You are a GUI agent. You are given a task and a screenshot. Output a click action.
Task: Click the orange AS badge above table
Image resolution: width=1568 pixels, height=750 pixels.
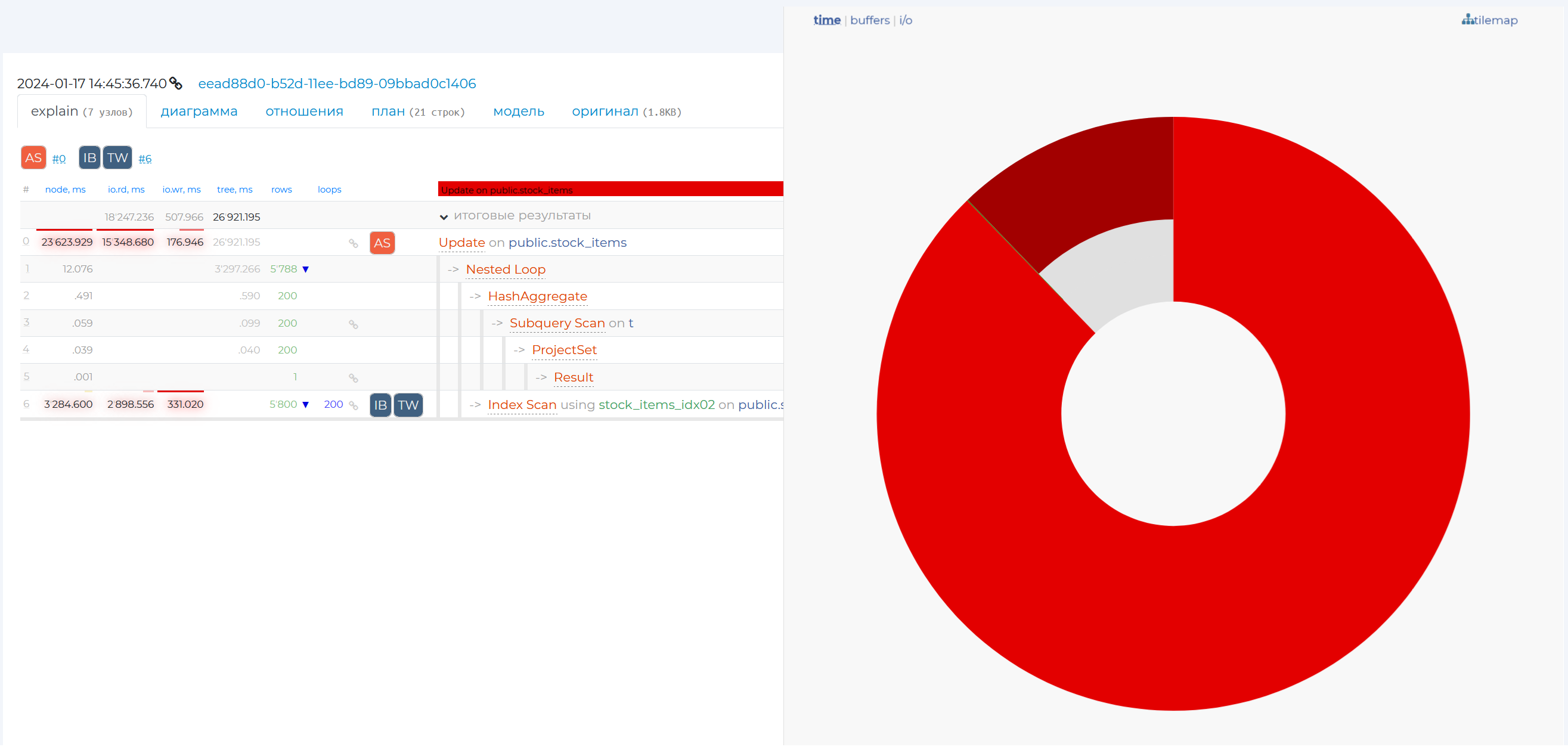(33, 158)
